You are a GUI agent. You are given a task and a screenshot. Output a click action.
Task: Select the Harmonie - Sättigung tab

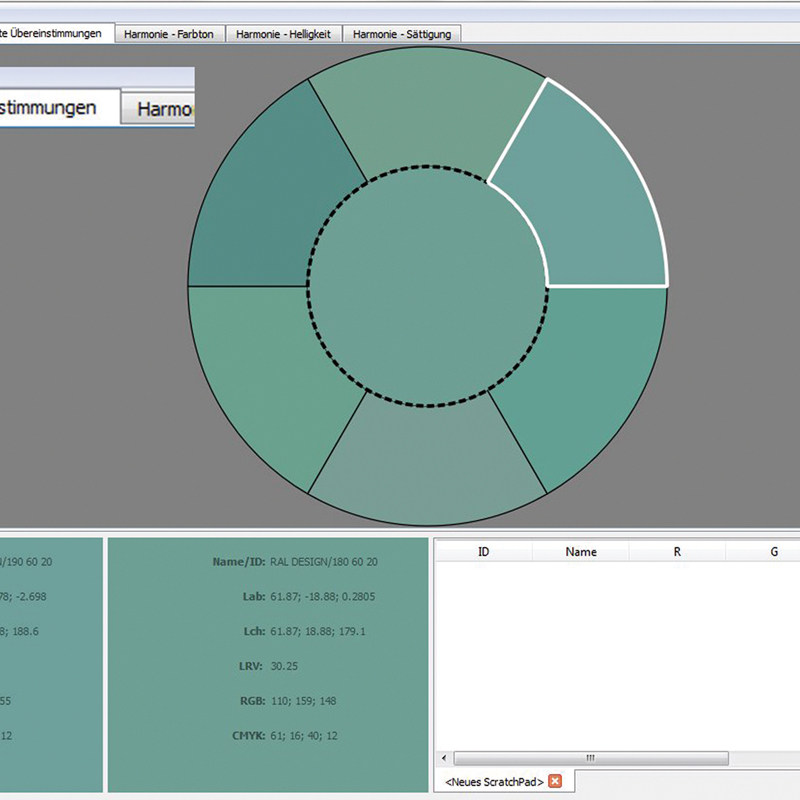(x=402, y=34)
